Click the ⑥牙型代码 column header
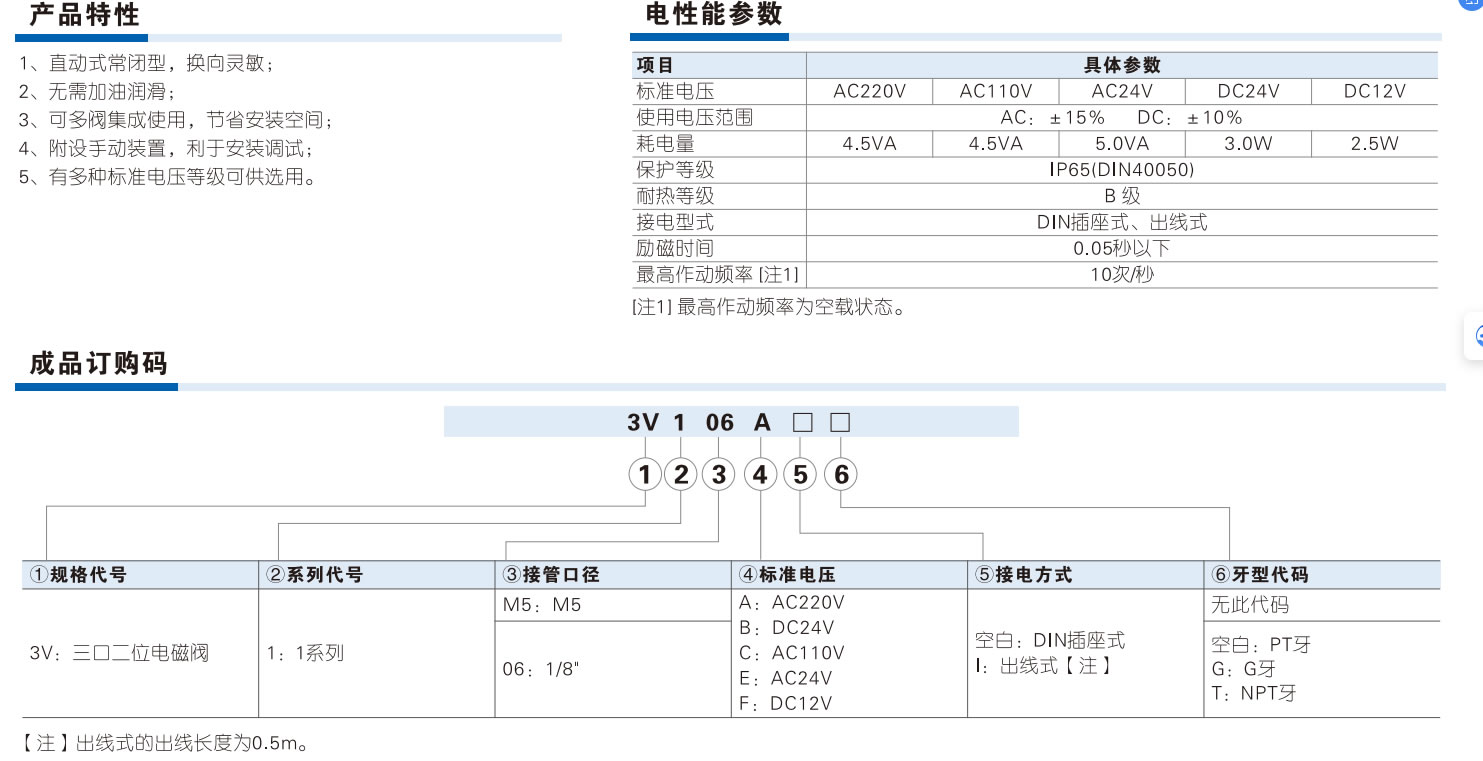 (x=1260, y=575)
